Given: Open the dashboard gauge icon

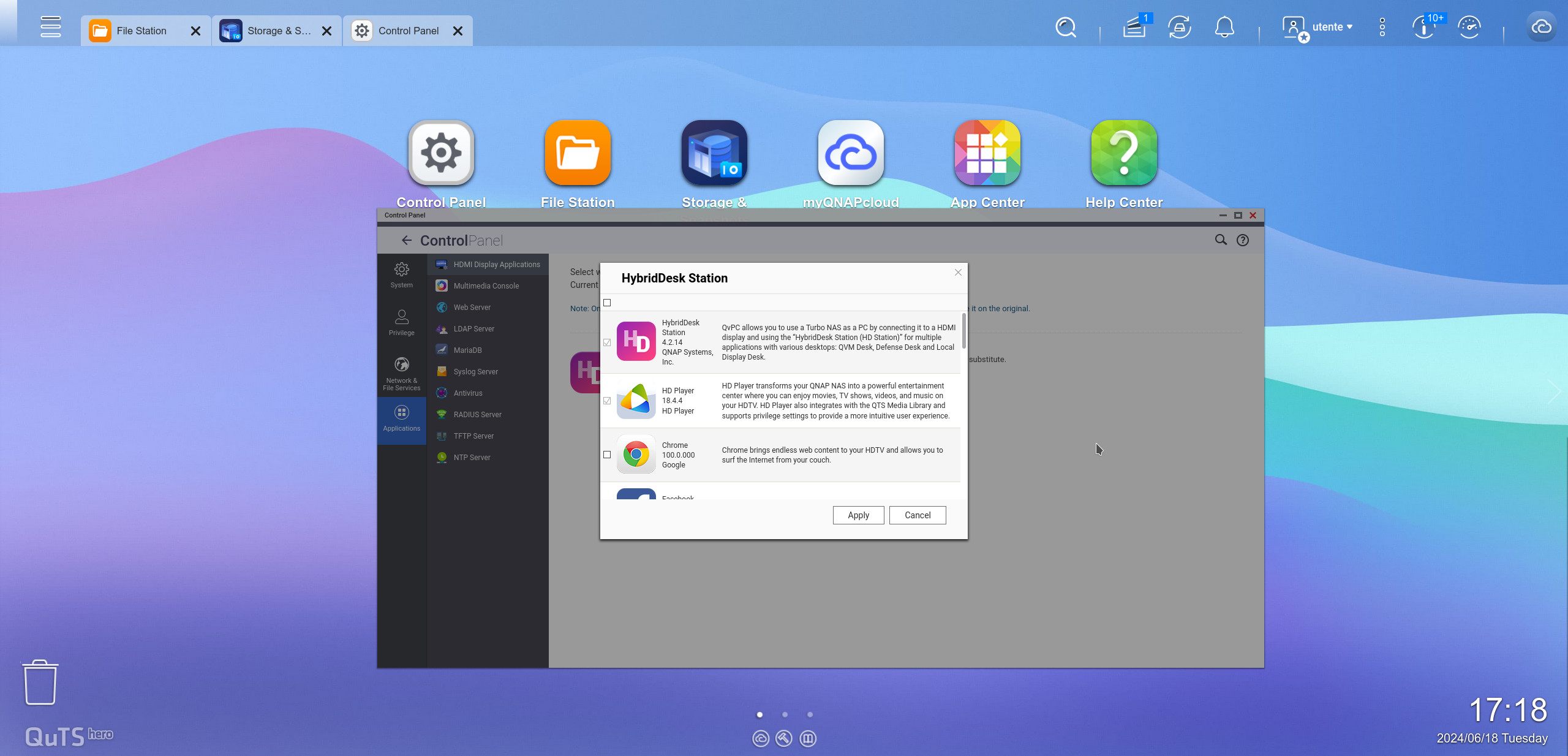Looking at the screenshot, I should 1469,27.
